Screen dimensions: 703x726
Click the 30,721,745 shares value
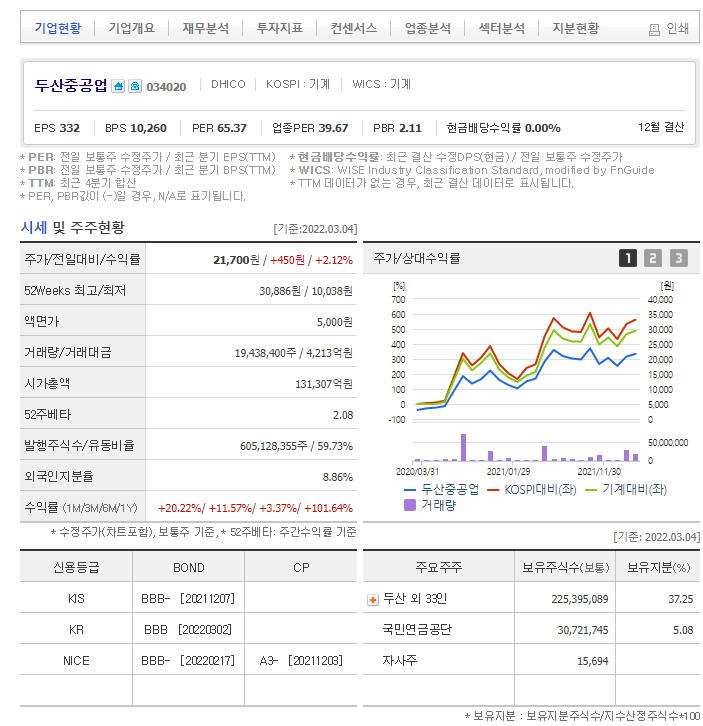point(583,630)
